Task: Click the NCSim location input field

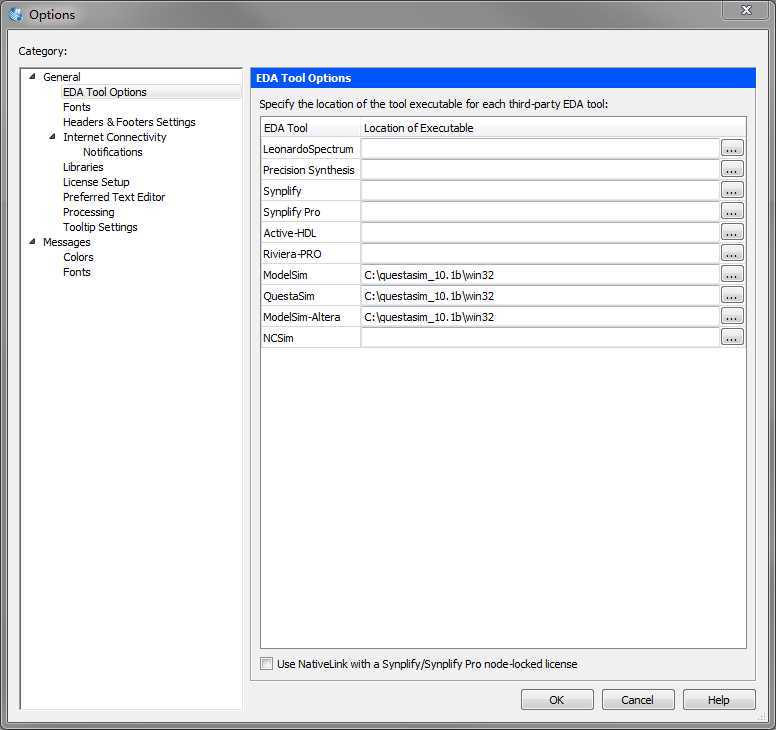Action: 540,338
